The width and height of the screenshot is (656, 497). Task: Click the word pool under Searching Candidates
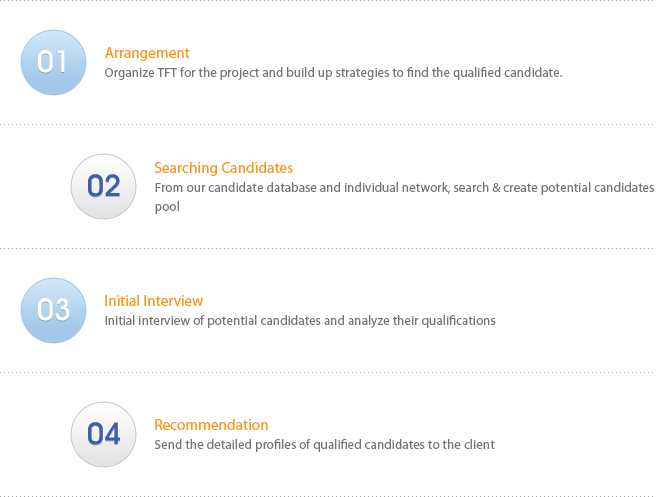coord(167,207)
